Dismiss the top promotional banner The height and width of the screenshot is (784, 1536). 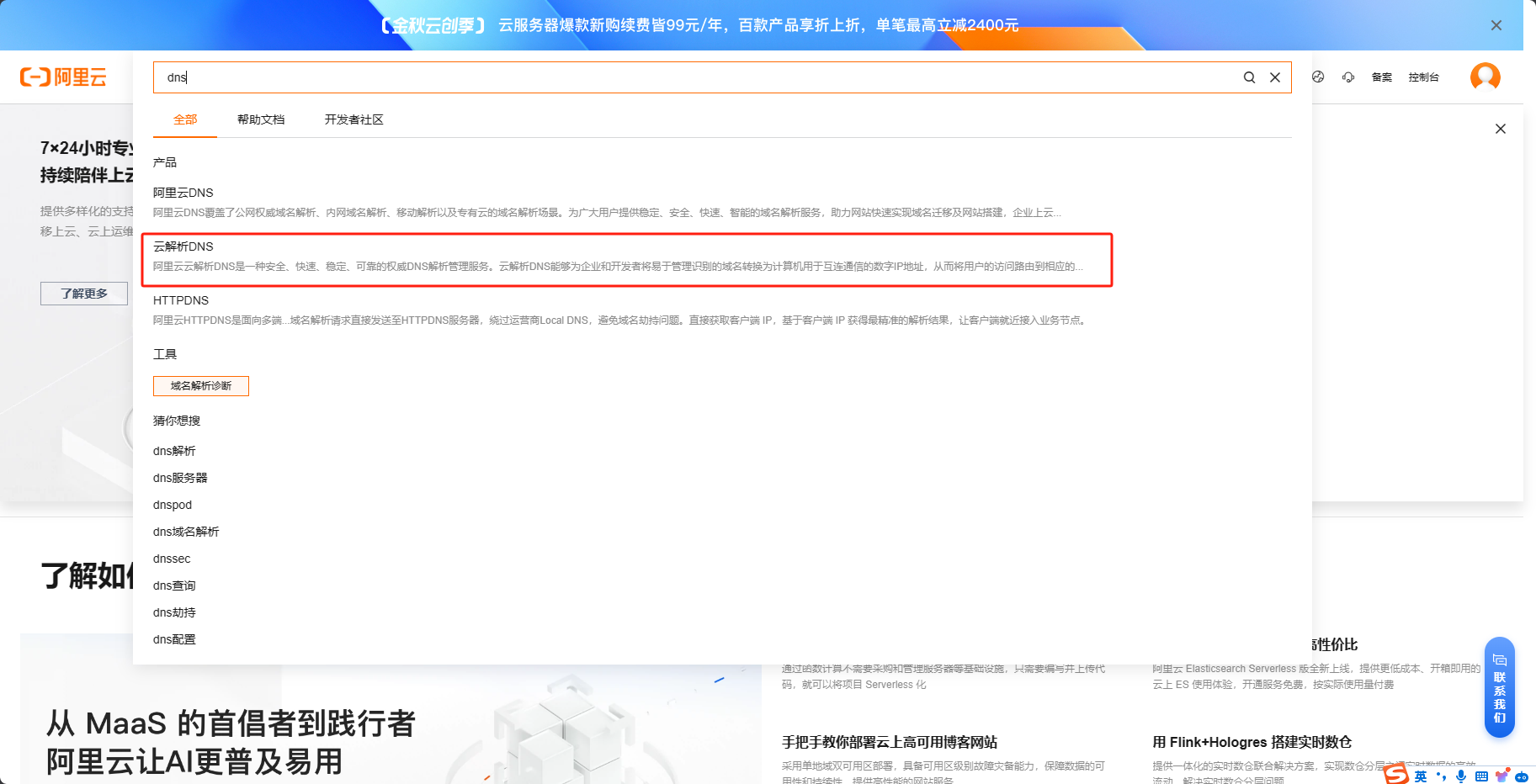1496,25
